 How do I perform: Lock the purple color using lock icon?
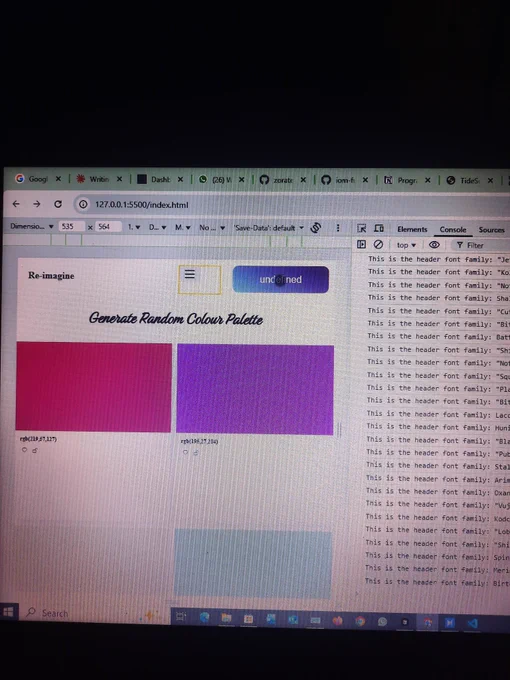[196, 452]
